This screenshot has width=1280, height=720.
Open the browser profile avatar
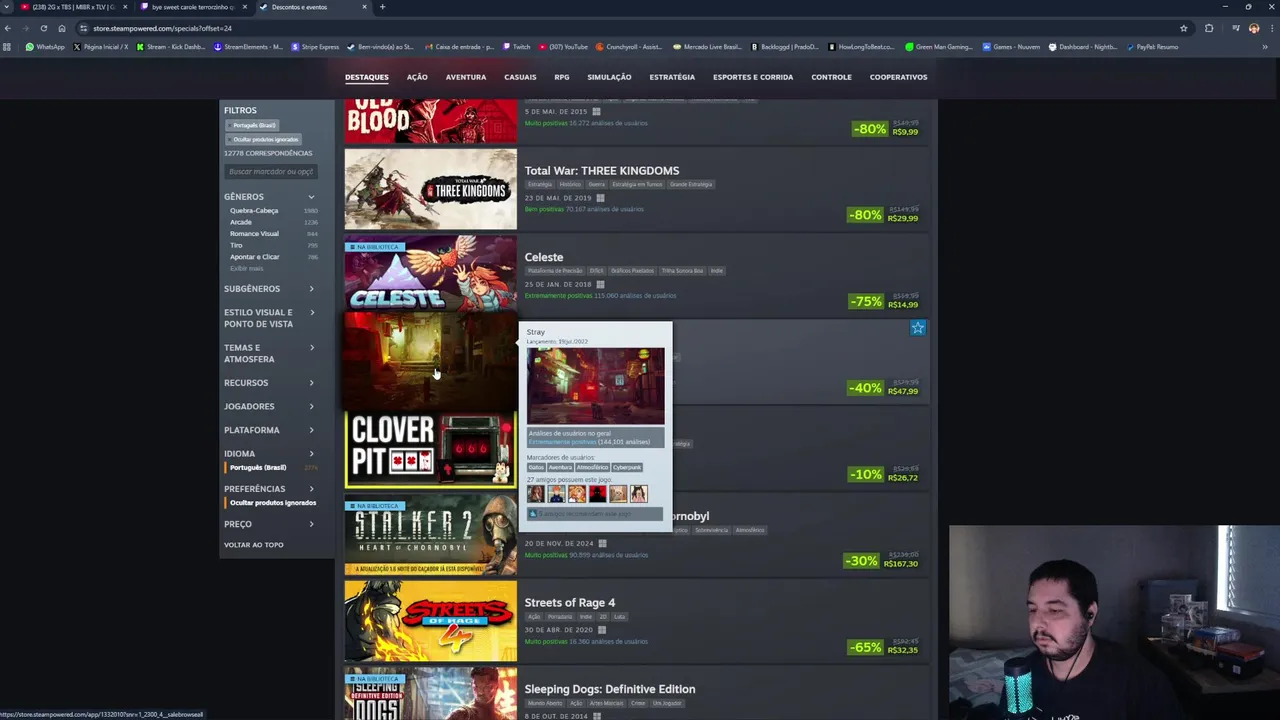pos(1254,28)
